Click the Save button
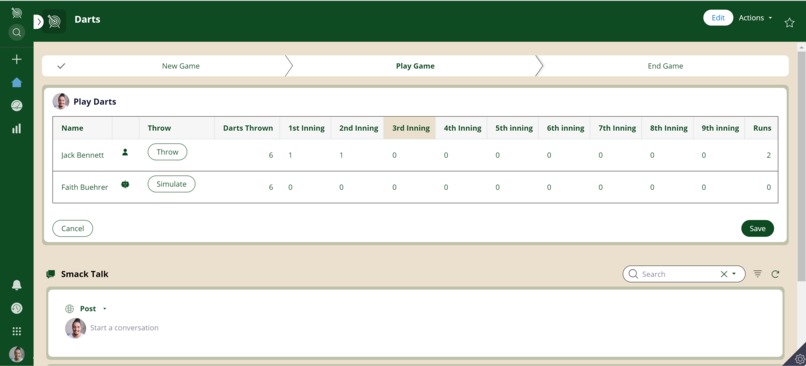Screen dimensions: 806x366 tap(757, 228)
